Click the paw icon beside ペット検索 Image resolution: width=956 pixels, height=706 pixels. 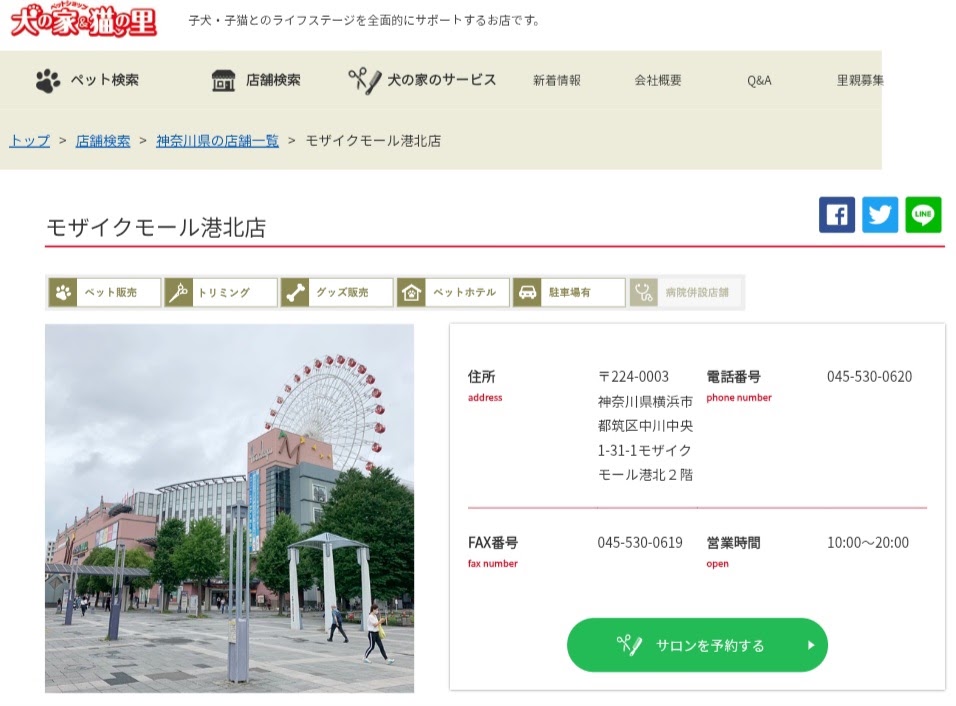coord(48,80)
